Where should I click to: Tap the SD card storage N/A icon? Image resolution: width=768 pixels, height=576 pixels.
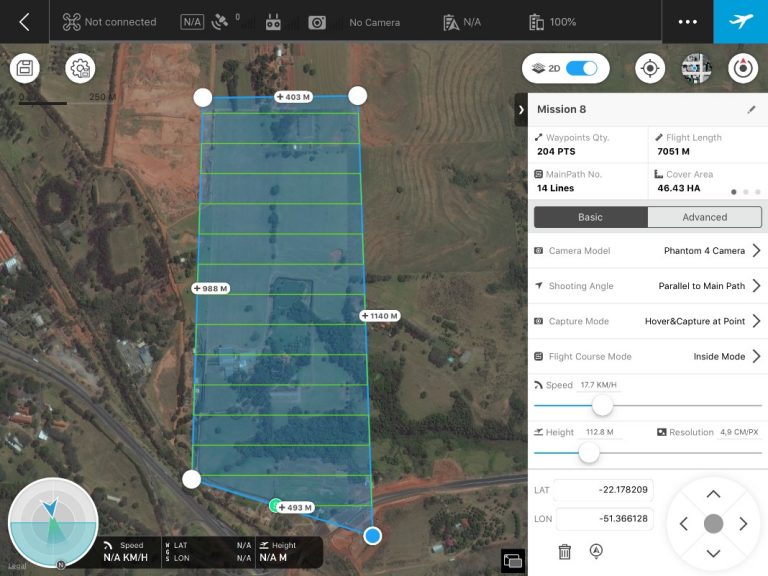coord(451,23)
